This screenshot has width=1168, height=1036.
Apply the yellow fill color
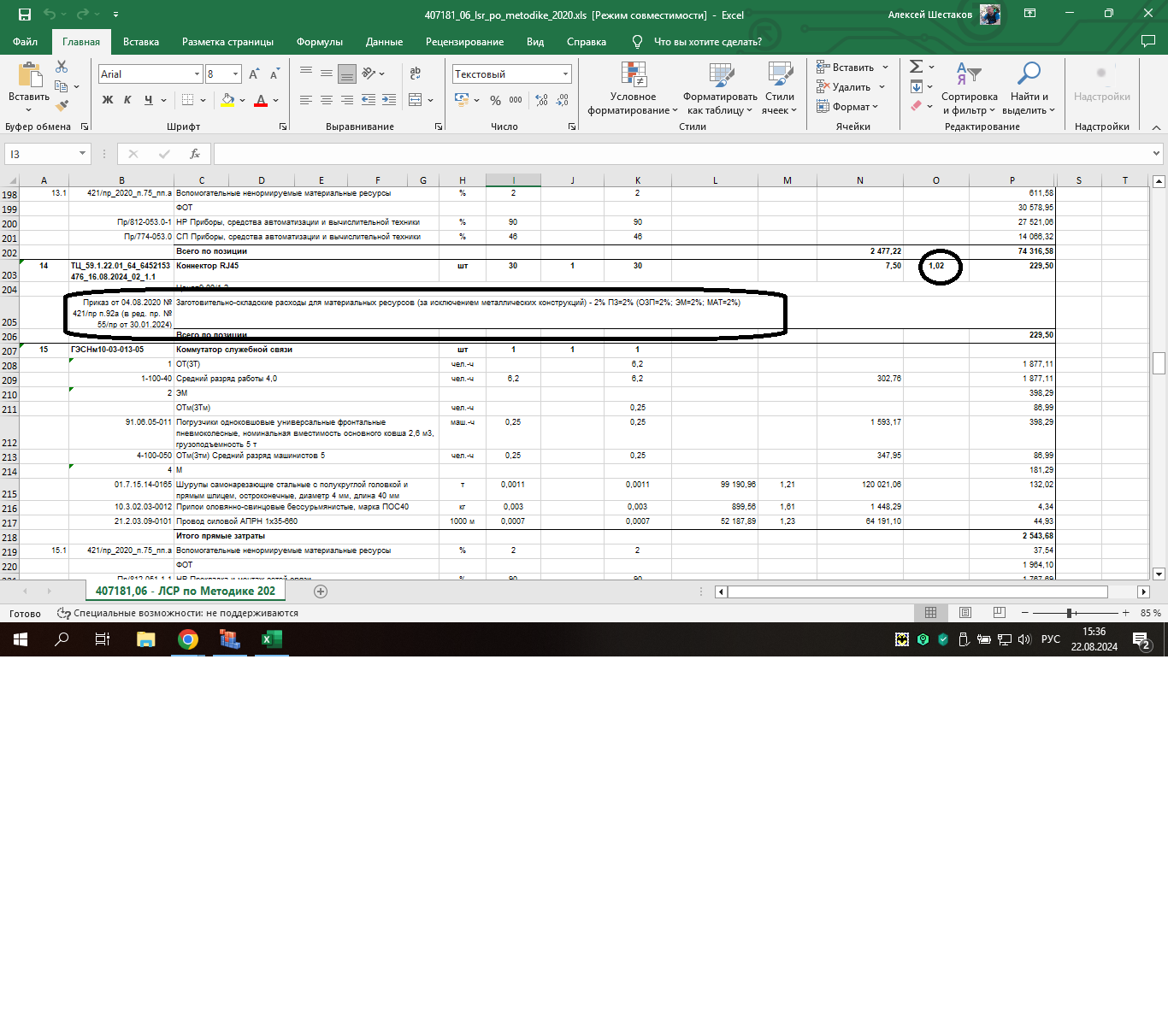click(x=227, y=100)
